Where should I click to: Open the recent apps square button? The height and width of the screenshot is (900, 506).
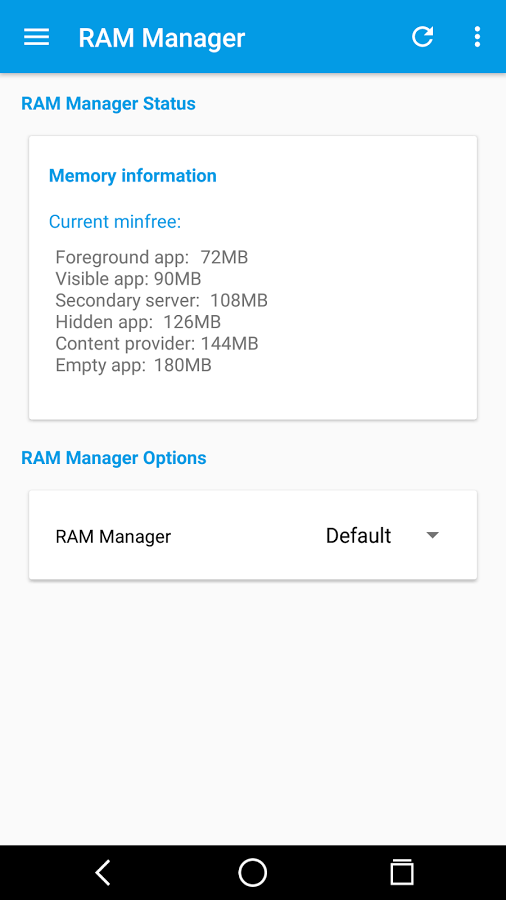pyautogui.click(x=402, y=872)
